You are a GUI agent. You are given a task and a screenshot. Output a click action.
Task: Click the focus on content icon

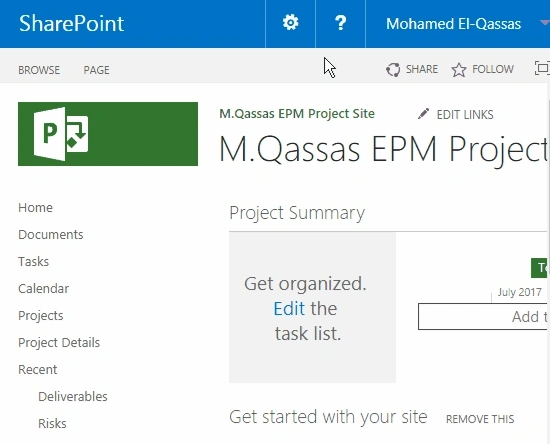click(x=542, y=68)
